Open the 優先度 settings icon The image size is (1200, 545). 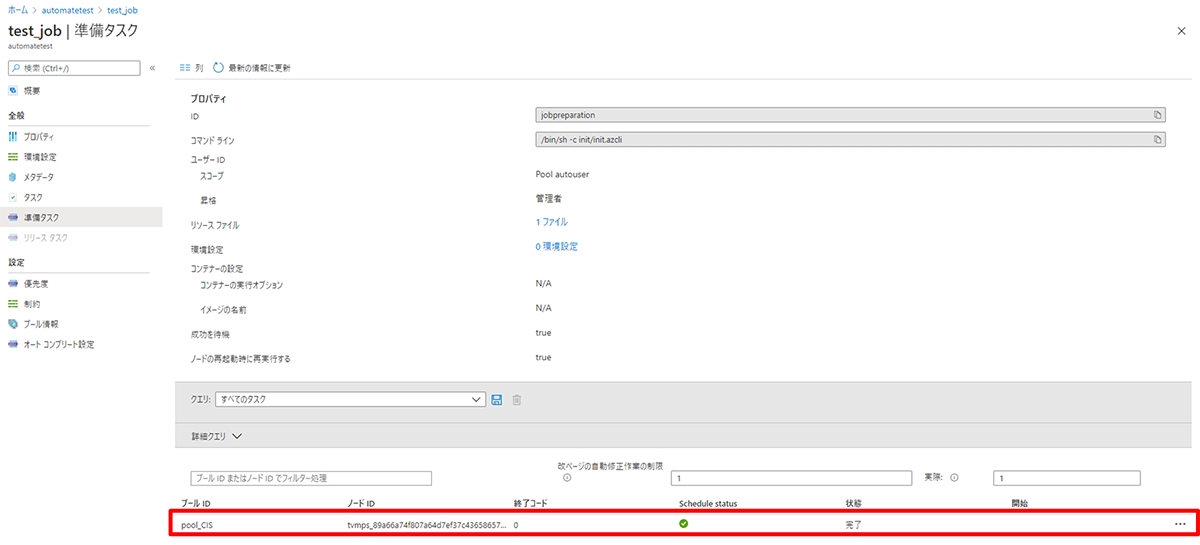pos(13,283)
